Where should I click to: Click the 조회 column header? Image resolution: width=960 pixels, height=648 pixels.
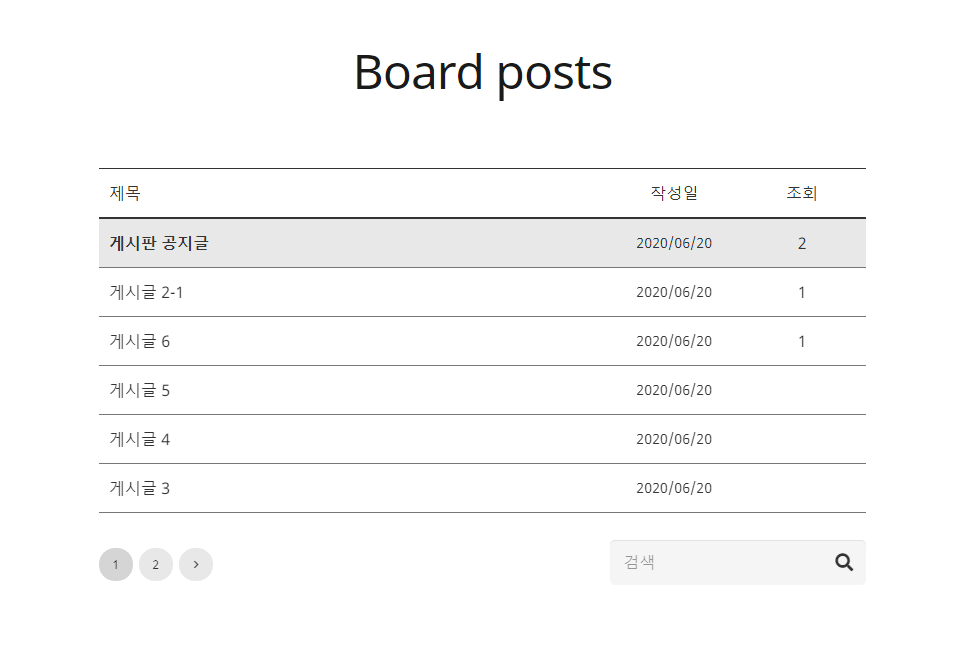click(x=801, y=193)
